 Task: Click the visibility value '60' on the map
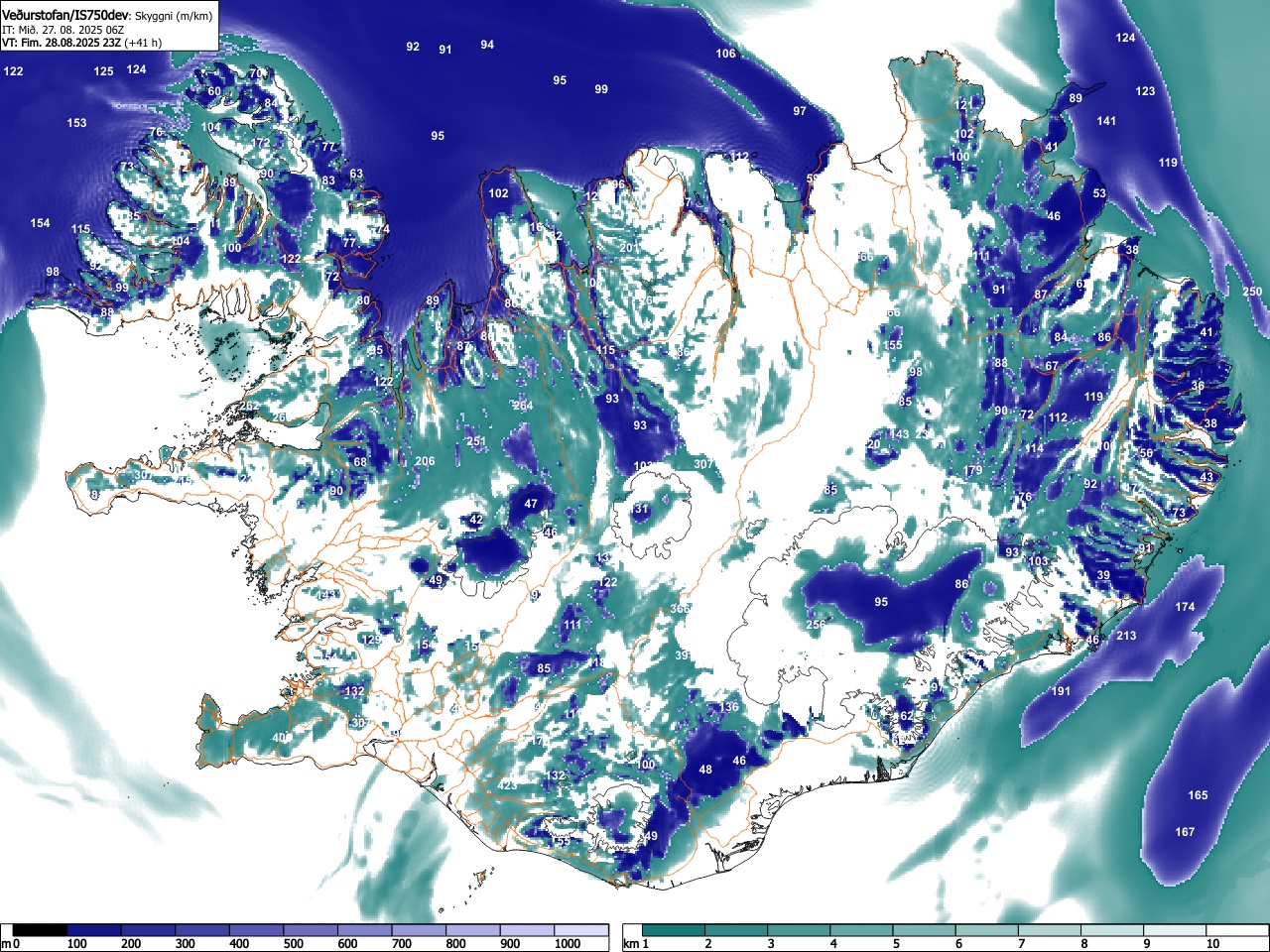[214, 91]
